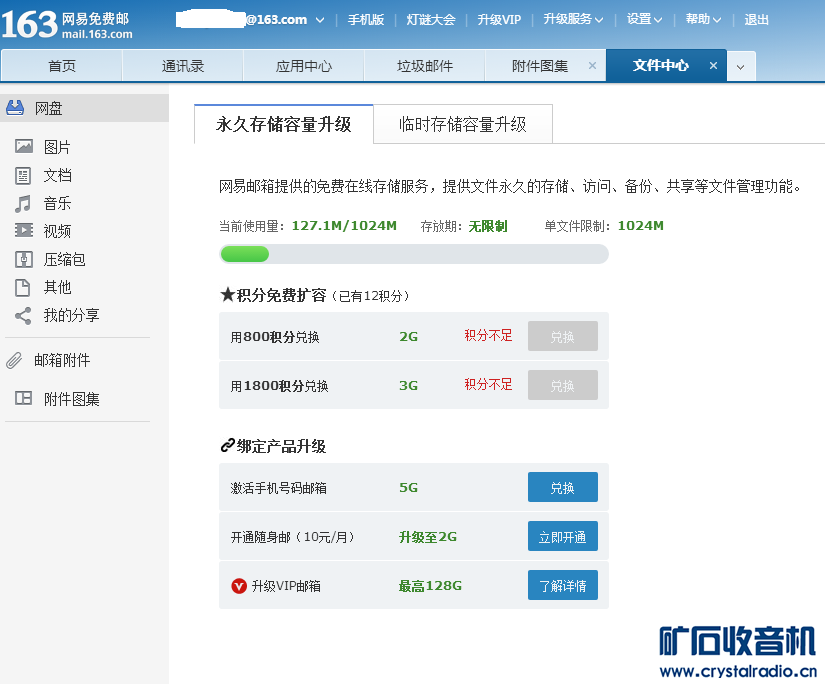The height and width of the screenshot is (684, 825).
Task: Click the 其他 file icon
Action: [23, 287]
